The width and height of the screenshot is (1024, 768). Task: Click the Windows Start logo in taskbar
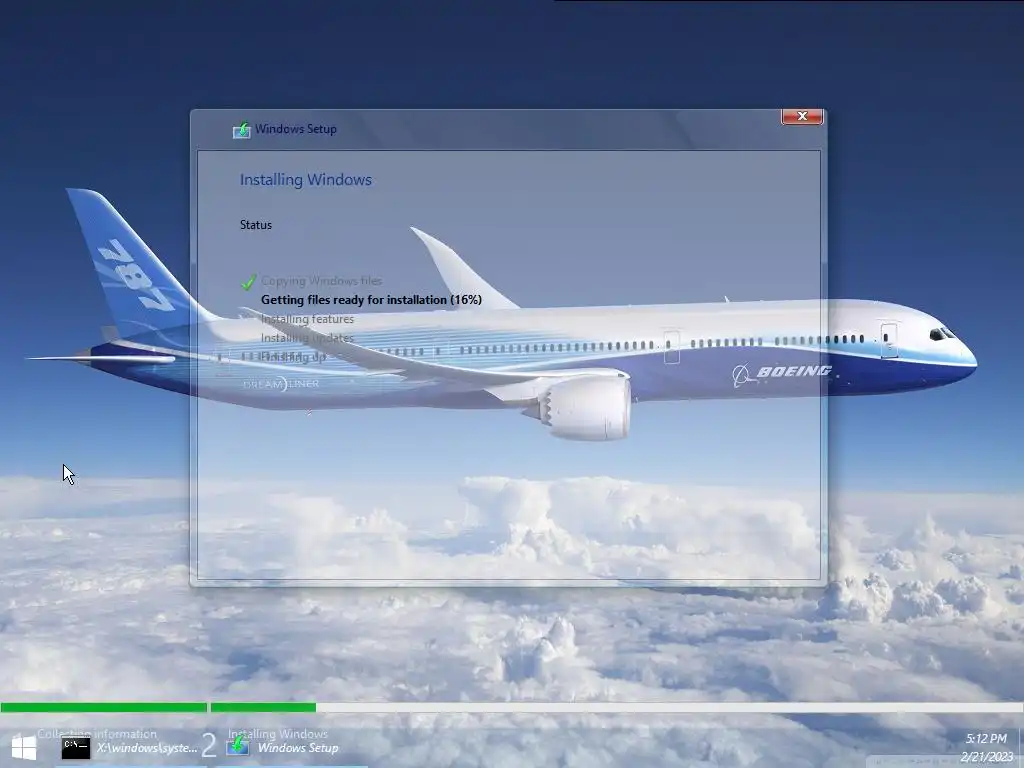24,747
